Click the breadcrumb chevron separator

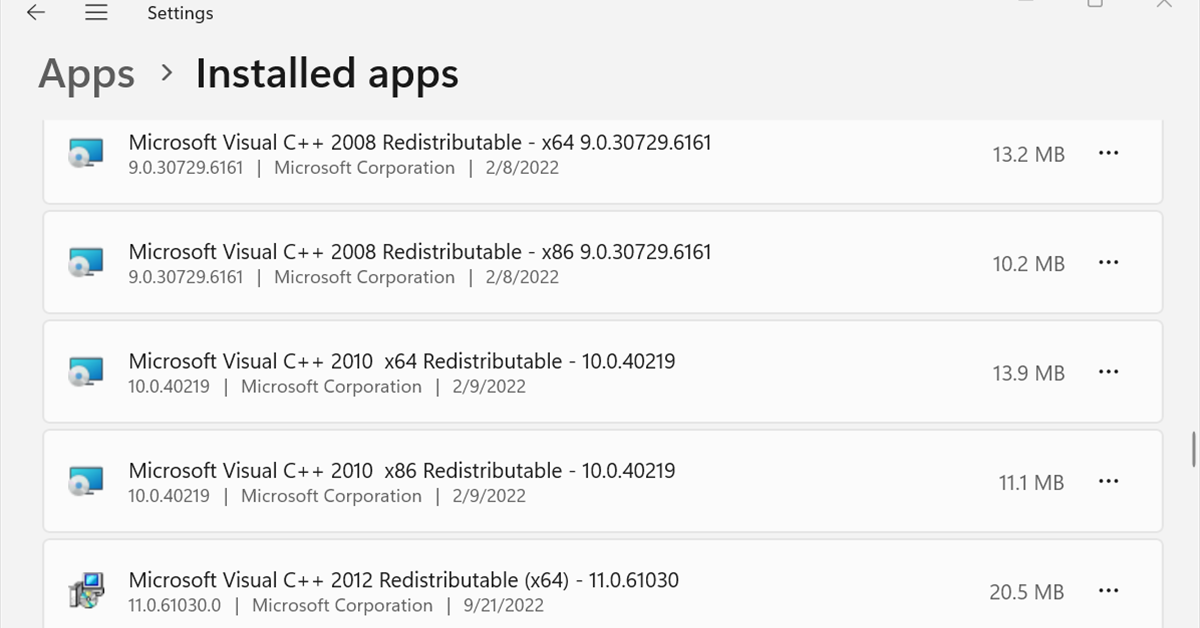(166, 73)
